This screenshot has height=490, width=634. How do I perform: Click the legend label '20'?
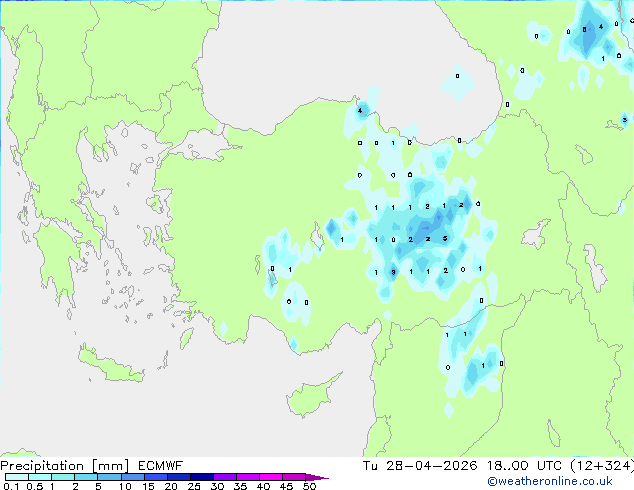point(171,486)
